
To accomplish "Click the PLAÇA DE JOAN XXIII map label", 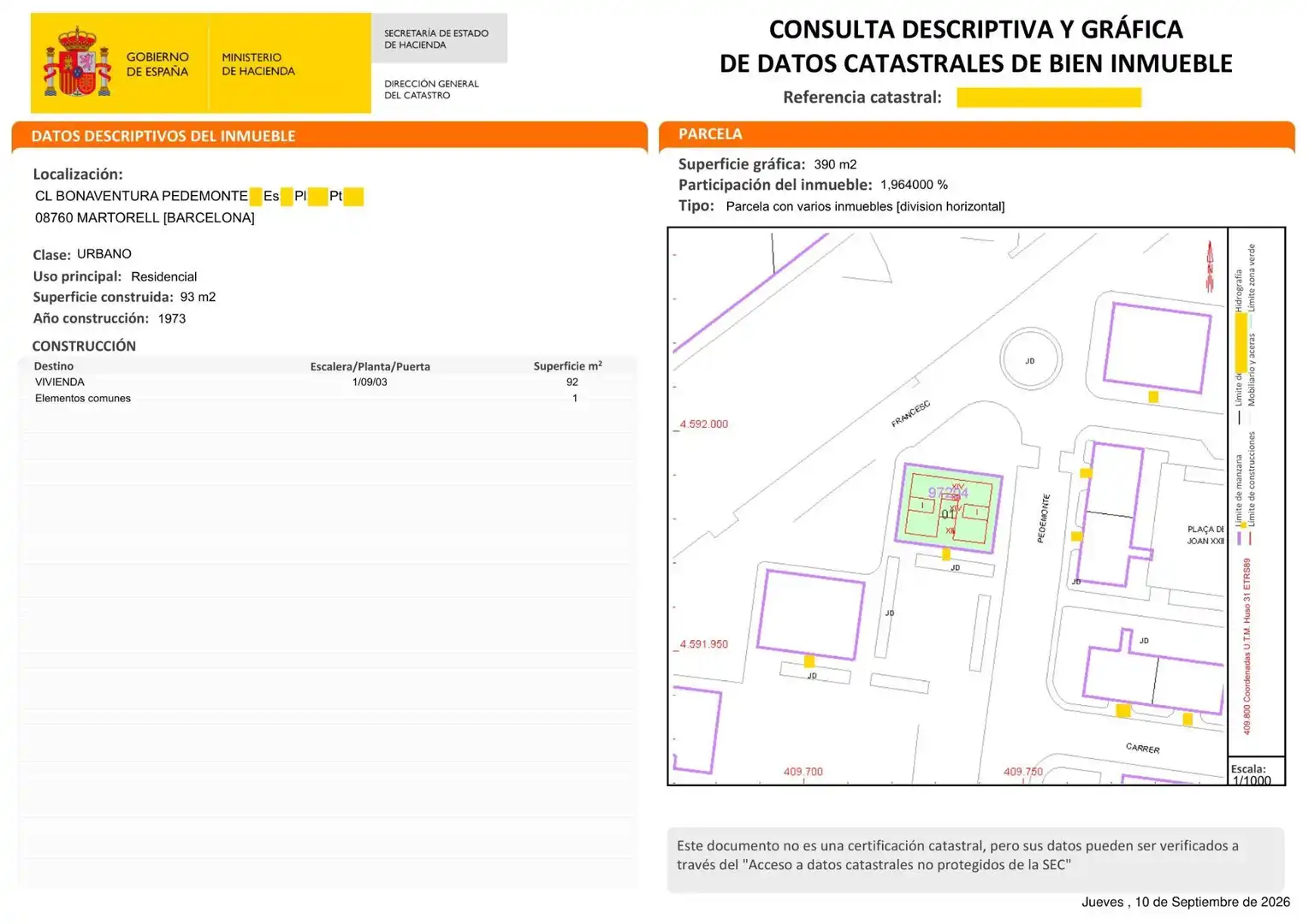I will 1205,535.
